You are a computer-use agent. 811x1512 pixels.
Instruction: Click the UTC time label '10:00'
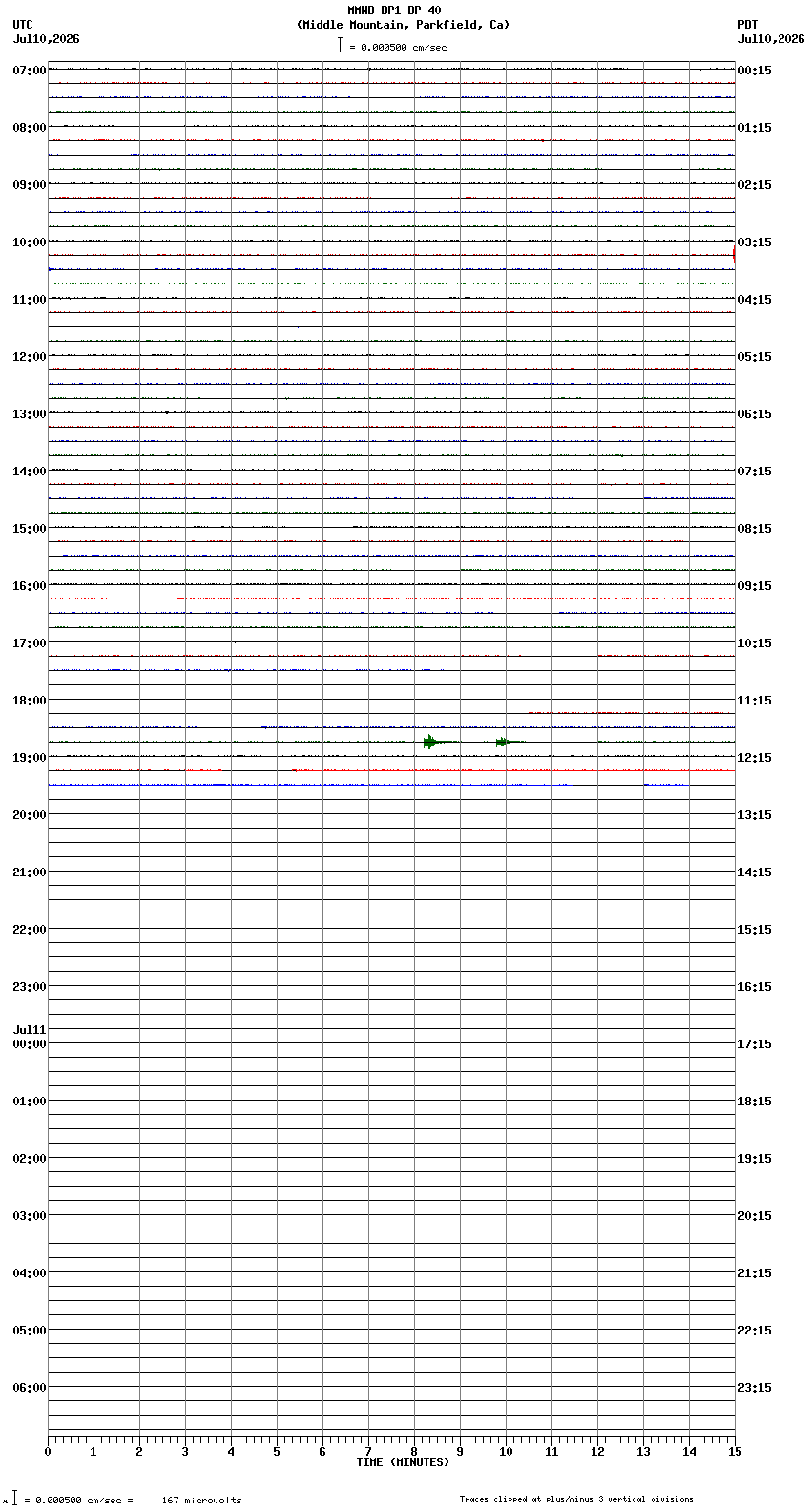tap(30, 242)
